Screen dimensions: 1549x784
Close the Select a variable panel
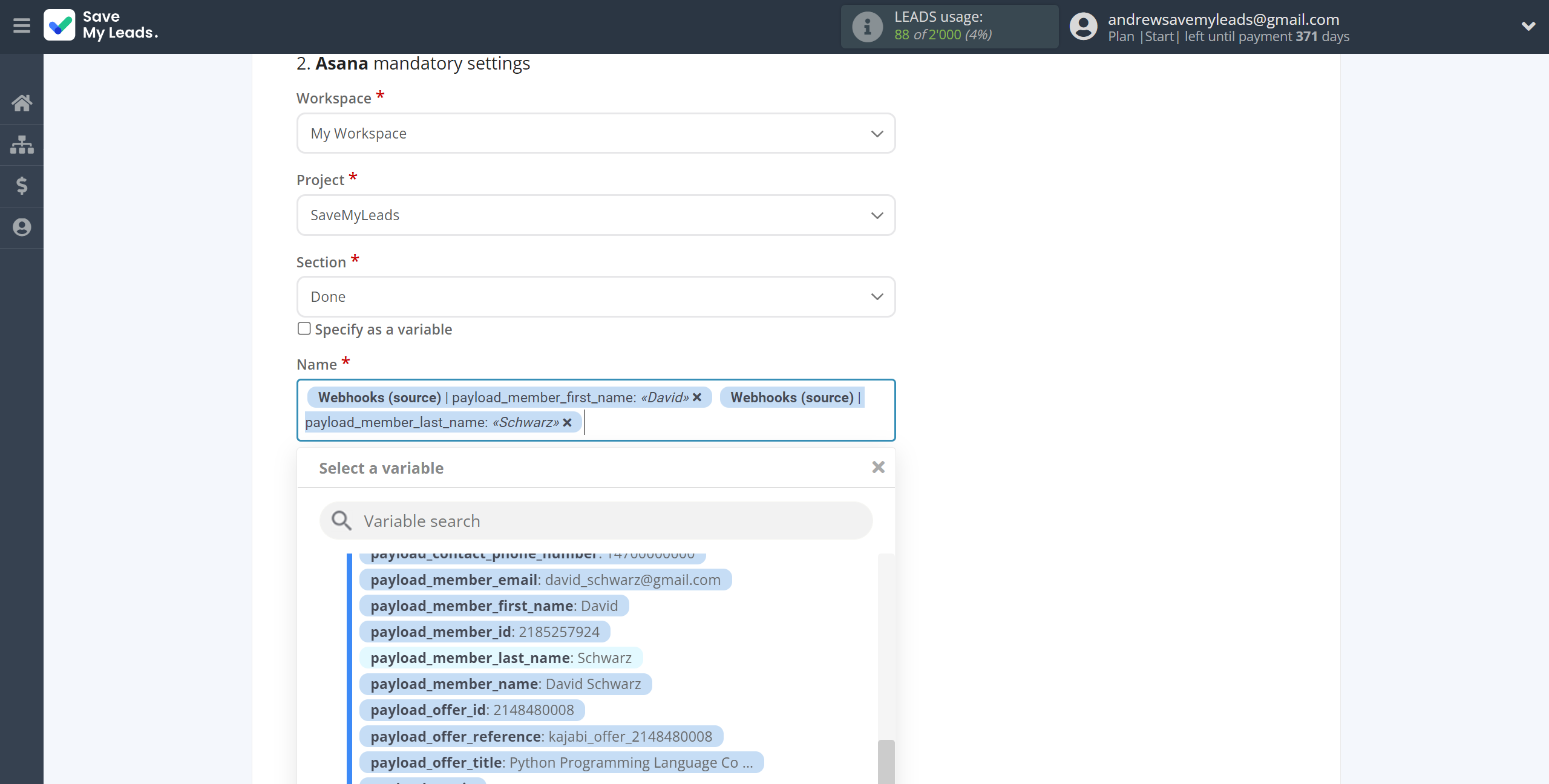[x=879, y=467]
